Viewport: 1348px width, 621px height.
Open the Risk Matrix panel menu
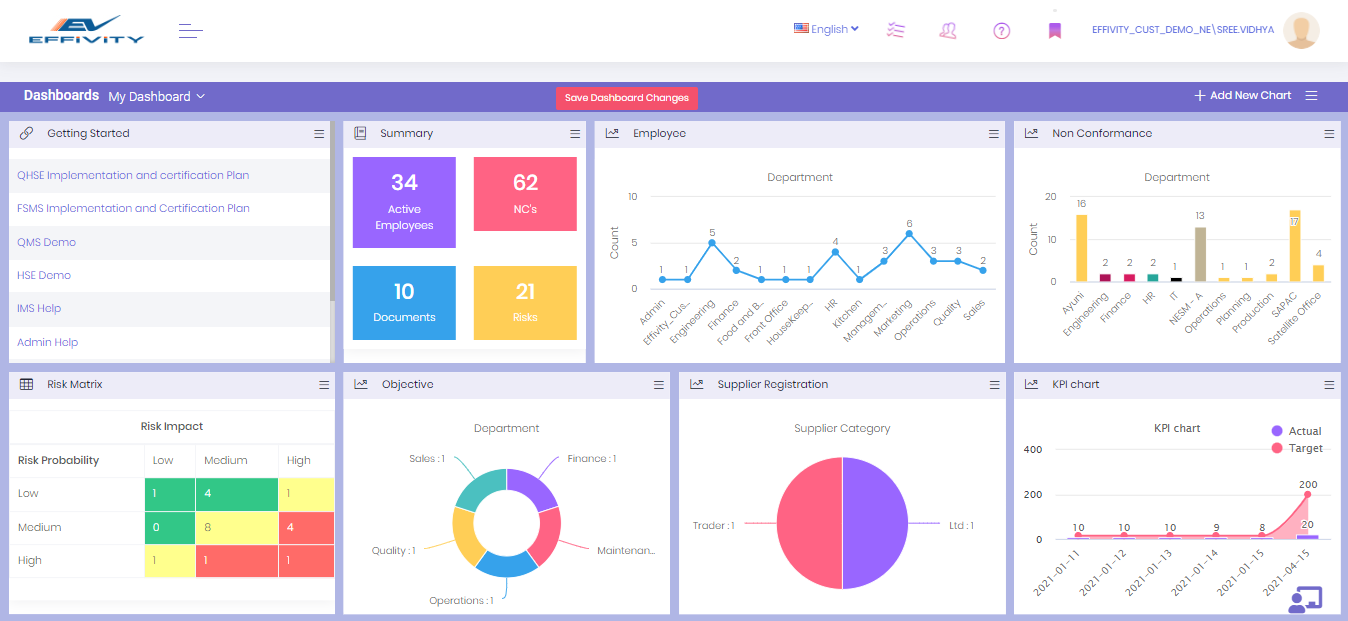323,383
